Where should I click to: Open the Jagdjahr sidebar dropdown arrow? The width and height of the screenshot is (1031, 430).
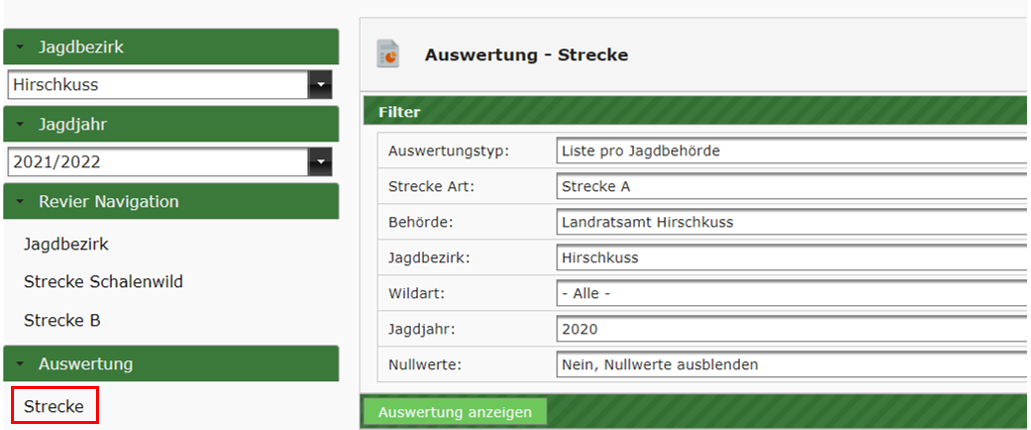click(x=320, y=161)
